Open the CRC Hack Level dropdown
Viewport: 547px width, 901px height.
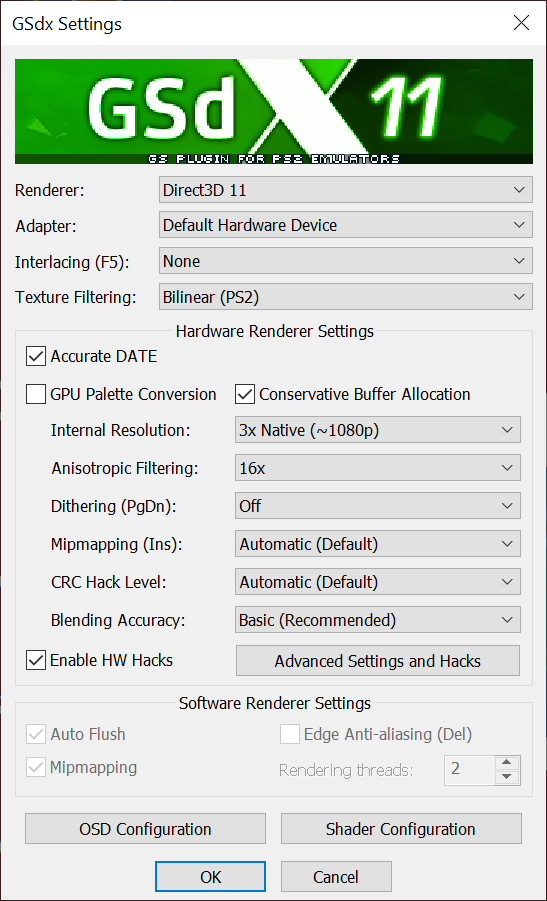tap(378, 582)
